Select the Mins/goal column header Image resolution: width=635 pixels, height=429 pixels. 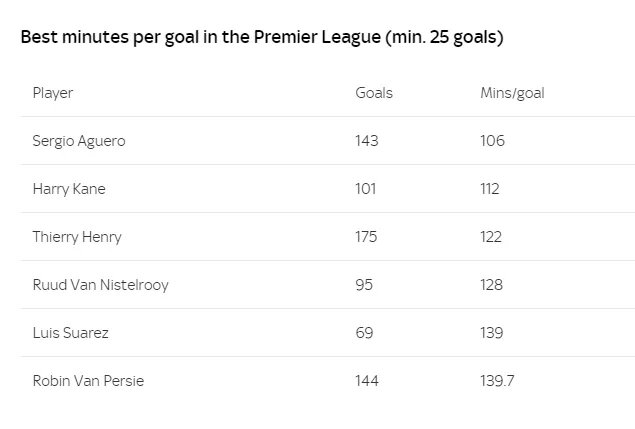pos(512,93)
